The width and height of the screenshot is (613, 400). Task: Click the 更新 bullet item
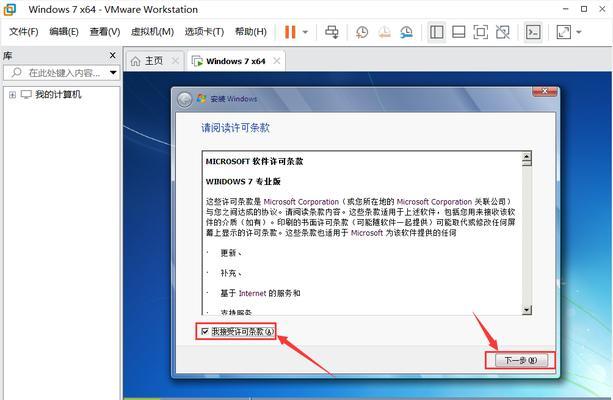click(230, 253)
